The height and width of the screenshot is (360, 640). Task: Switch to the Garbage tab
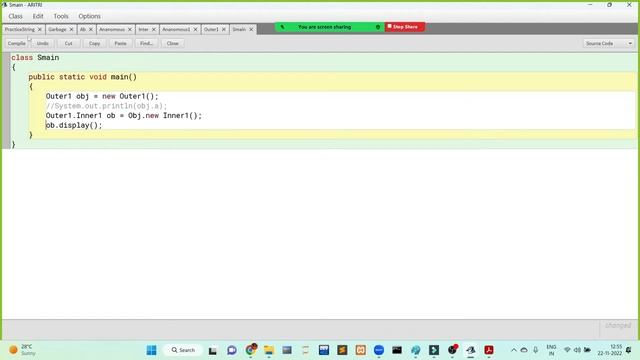[57, 29]
